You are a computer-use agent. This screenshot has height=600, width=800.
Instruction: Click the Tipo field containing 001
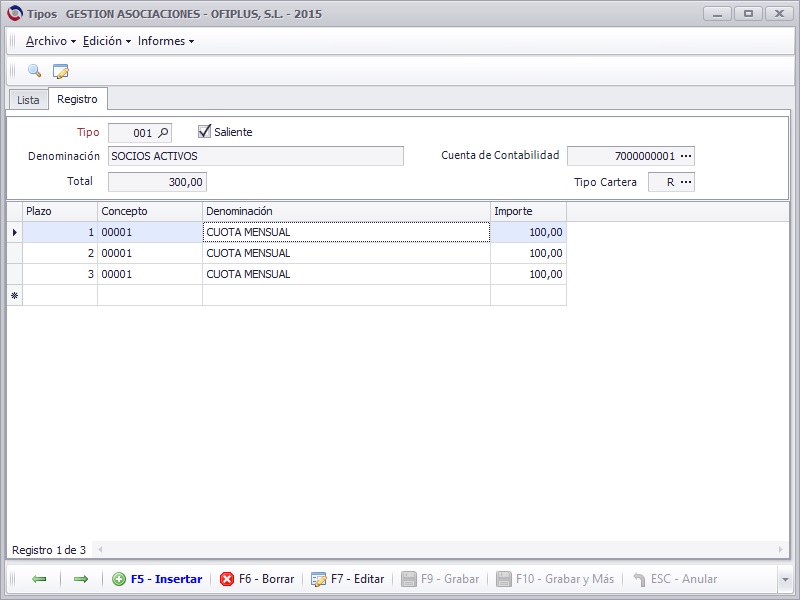click(140, 133)
